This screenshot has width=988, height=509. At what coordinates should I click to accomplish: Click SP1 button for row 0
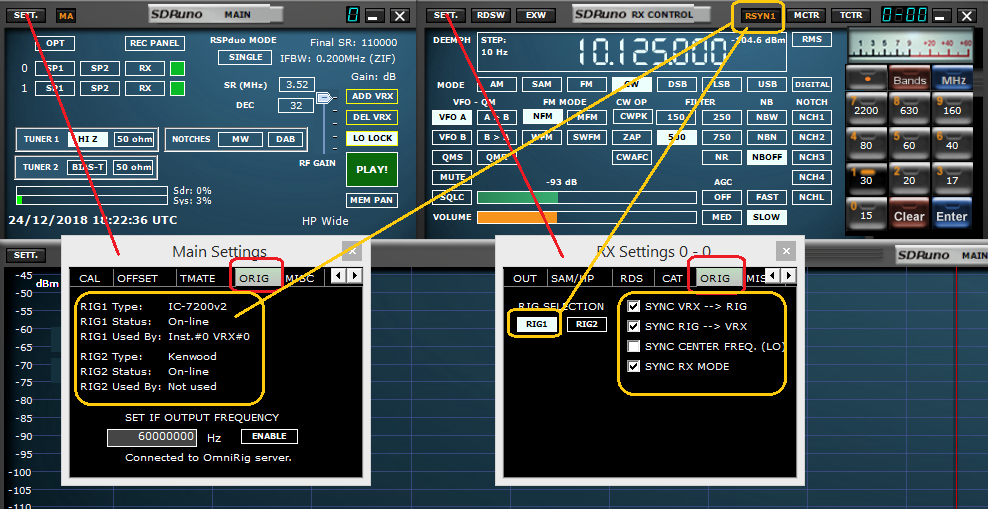pos(55,68)
